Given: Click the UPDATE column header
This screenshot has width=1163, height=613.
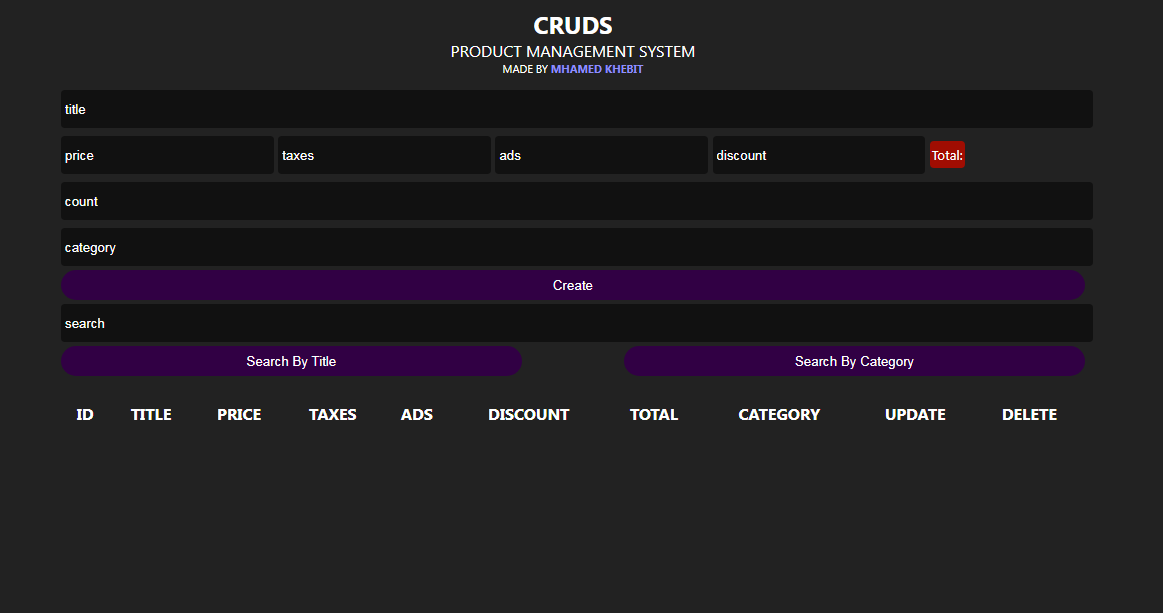Looking at the screenshot, I should pos(915,415).
